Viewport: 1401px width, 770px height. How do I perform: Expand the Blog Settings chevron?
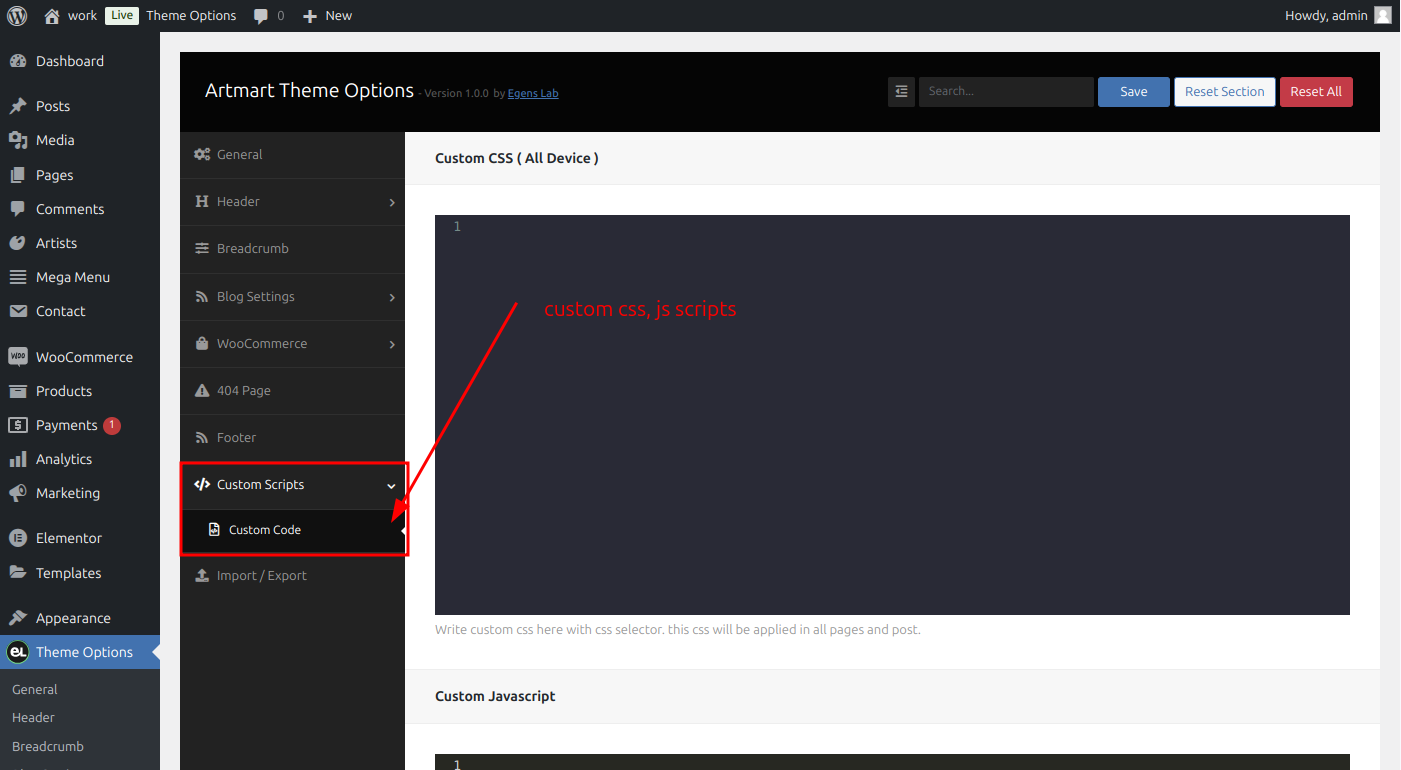coord(392,297)
